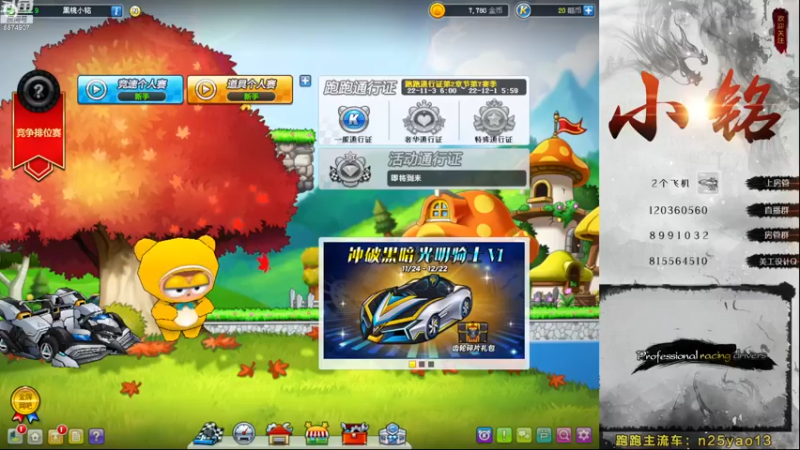Image resolution: width=800 pixels, height=450 pixels.
Task: Click the n25yao13 text at overlay bottom
Action: pyautogui.click(x=735, y=440)
